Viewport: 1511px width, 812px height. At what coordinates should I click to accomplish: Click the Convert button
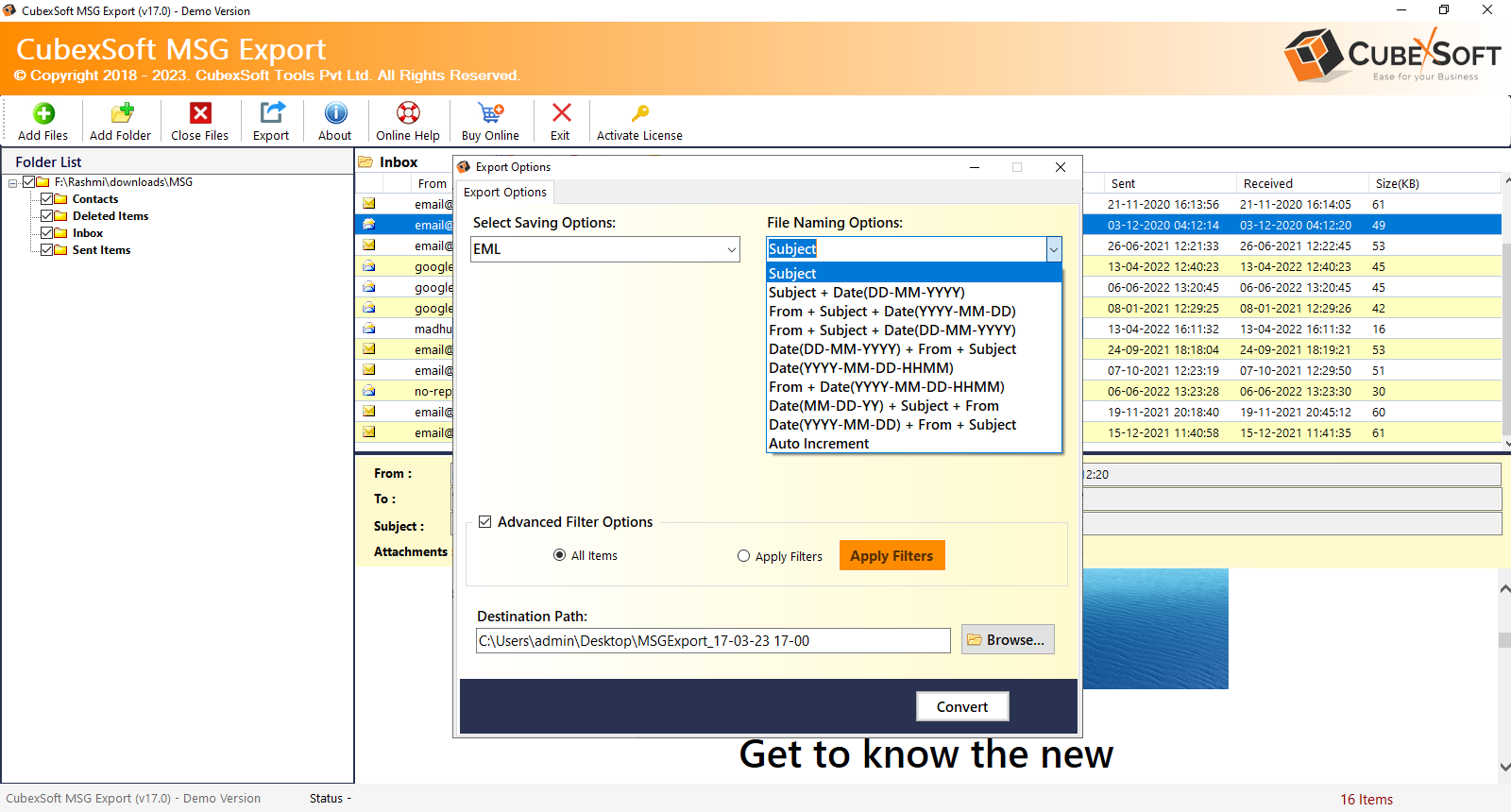[x=962, y=706]
